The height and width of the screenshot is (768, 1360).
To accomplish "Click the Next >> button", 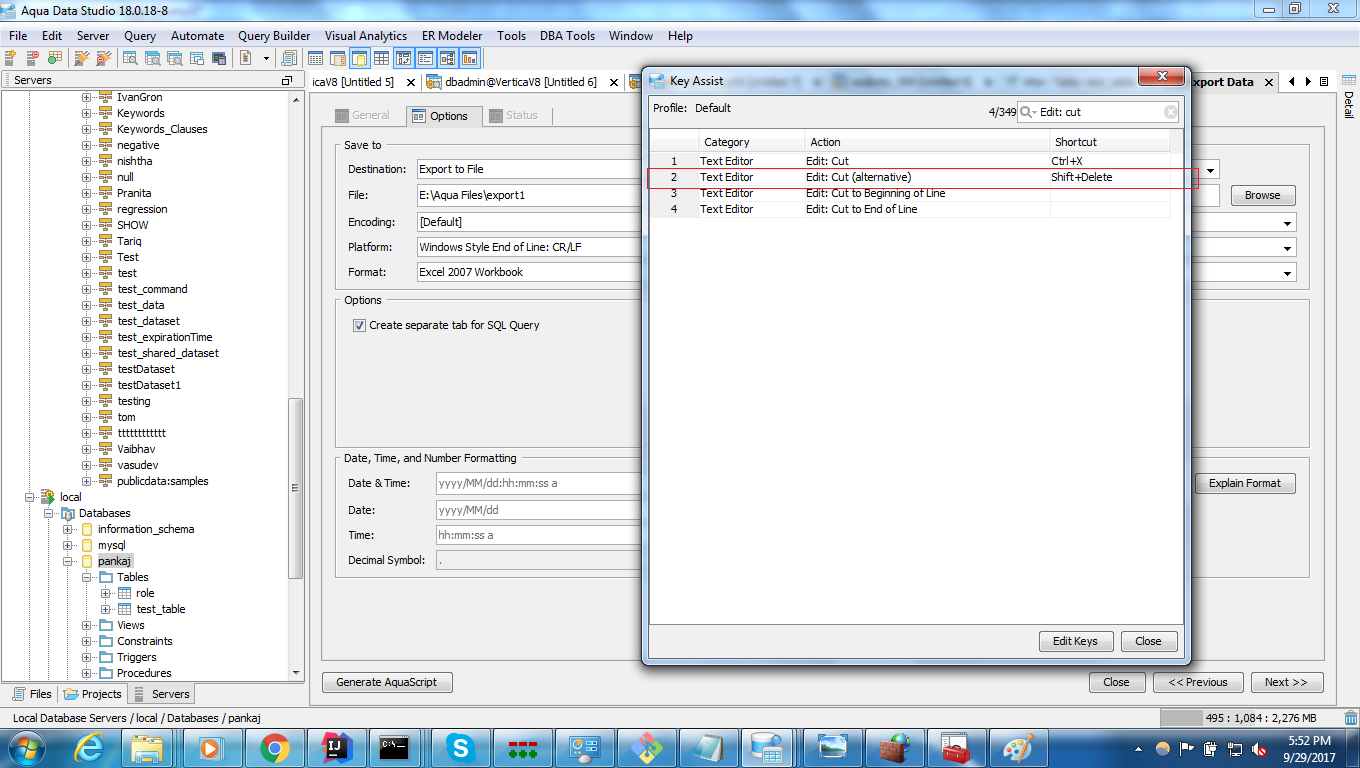I will click(x=1286, y=682).
